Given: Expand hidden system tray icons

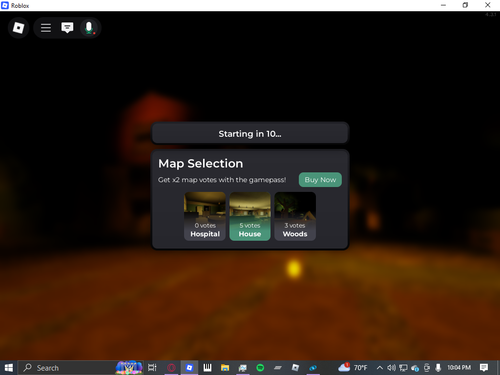Looking at the screenshot, I should pos(380,368).
